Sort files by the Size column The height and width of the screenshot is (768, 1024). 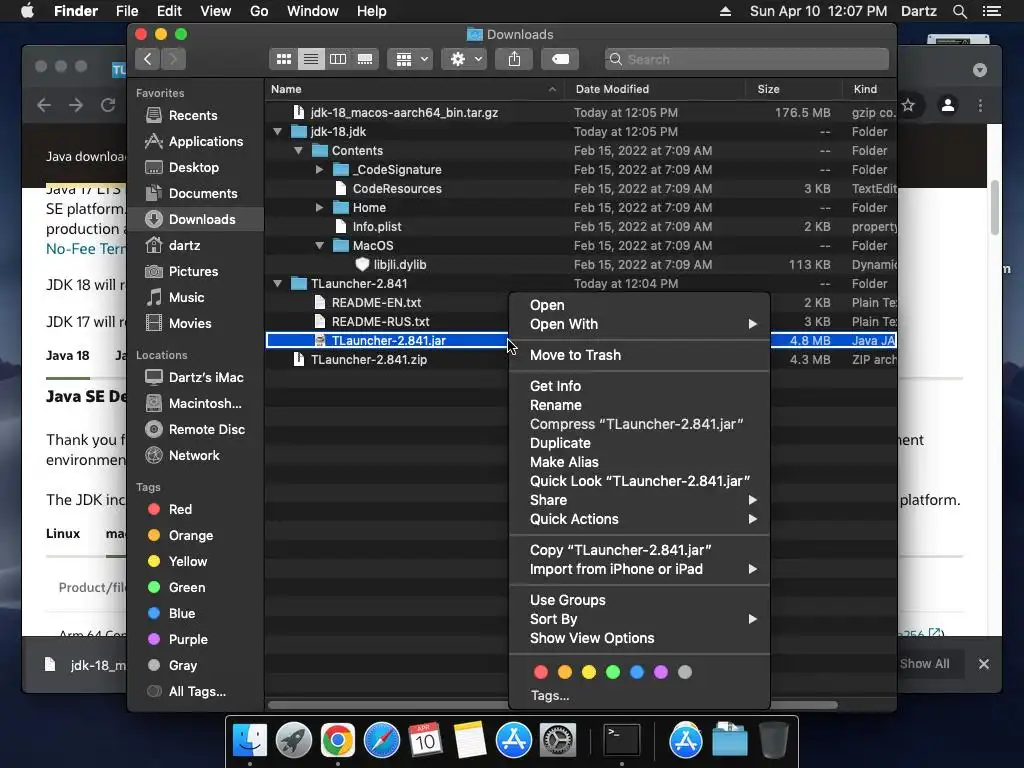(x=793, y=89)
